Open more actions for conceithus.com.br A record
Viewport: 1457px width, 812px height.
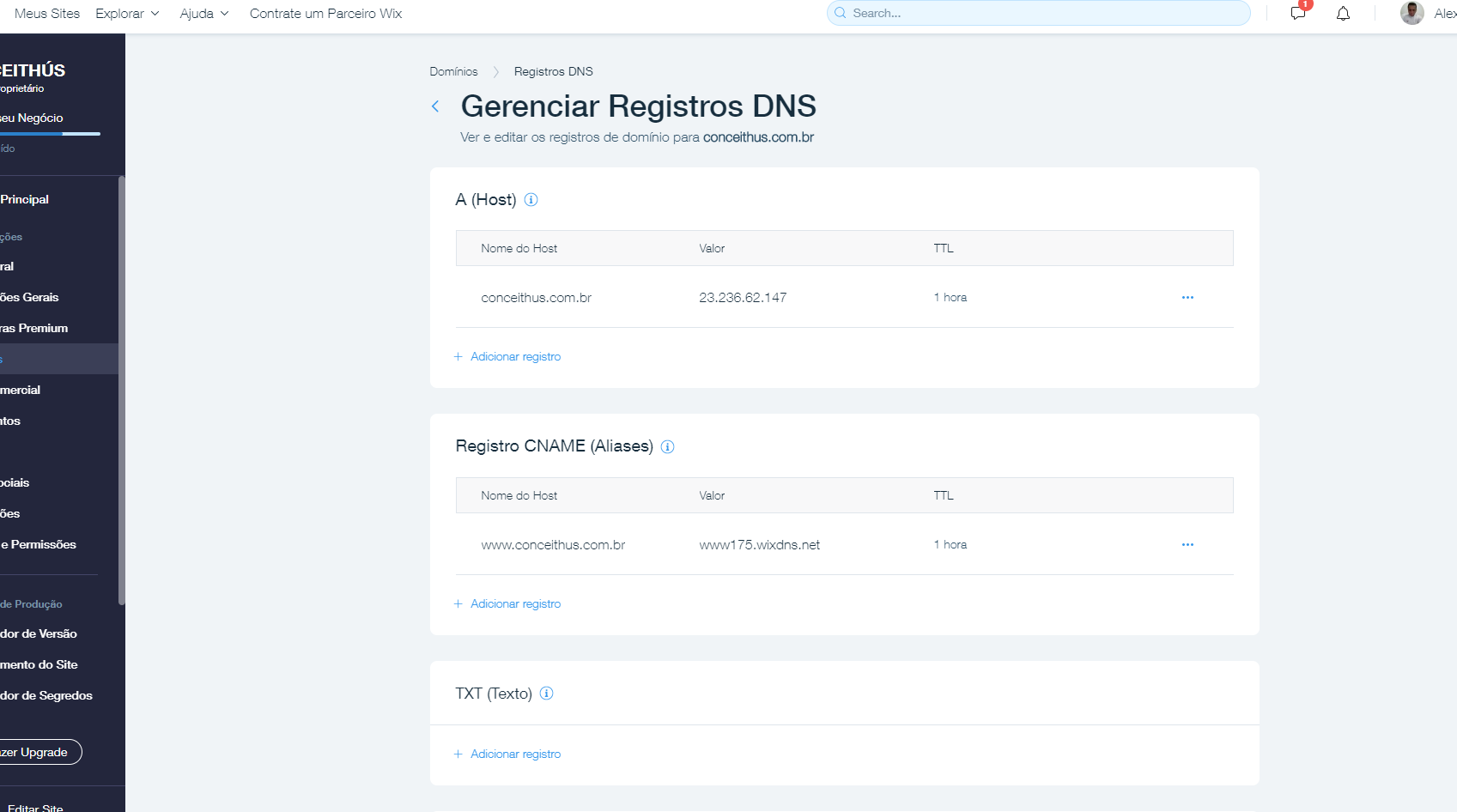1187,298
